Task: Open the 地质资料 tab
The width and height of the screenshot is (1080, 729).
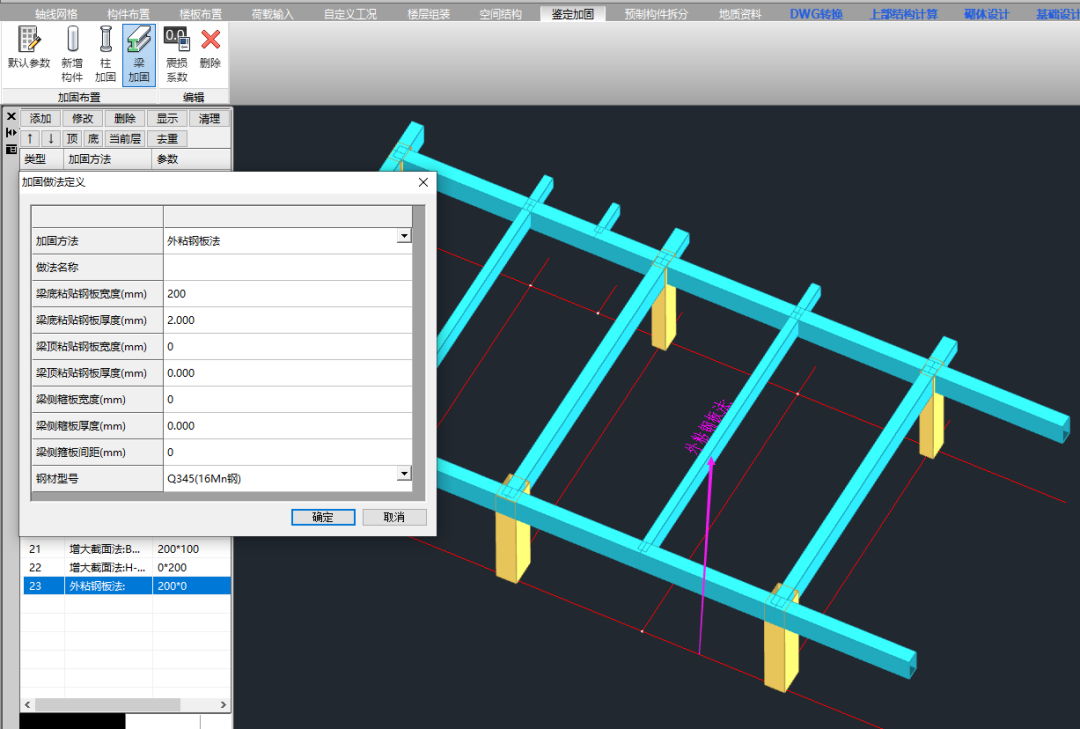Action: coord(740,14)
